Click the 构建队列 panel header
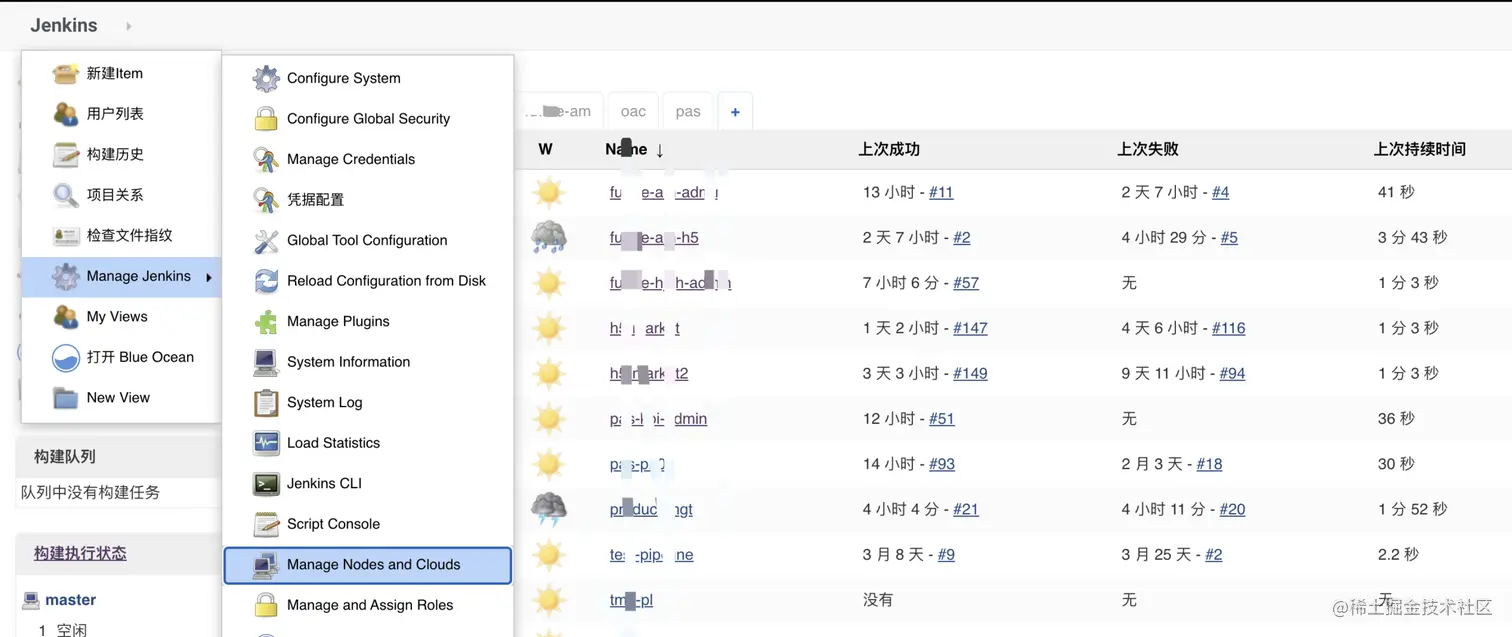This screenshot has height=637, width=1512. pos(118,456)
